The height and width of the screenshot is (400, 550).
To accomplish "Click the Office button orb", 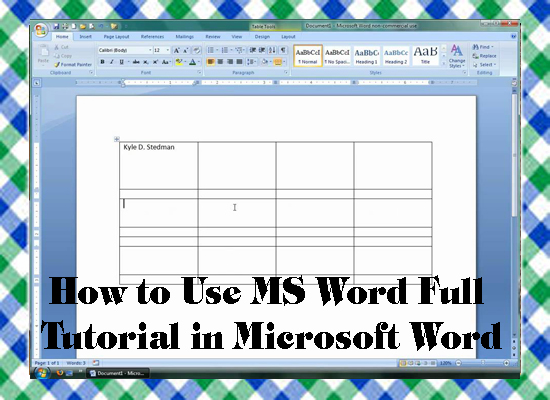I will tap(41, 30).
